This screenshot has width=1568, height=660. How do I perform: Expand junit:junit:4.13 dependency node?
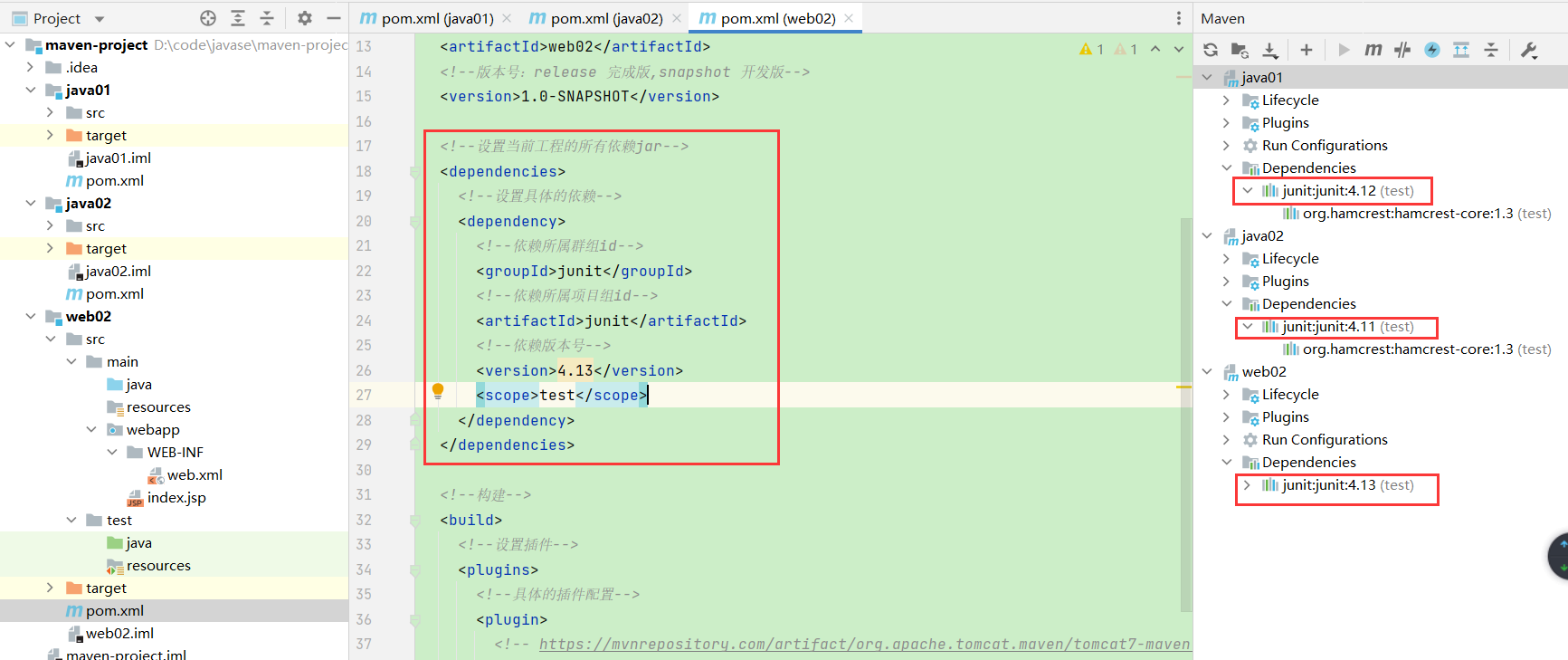1248,485
